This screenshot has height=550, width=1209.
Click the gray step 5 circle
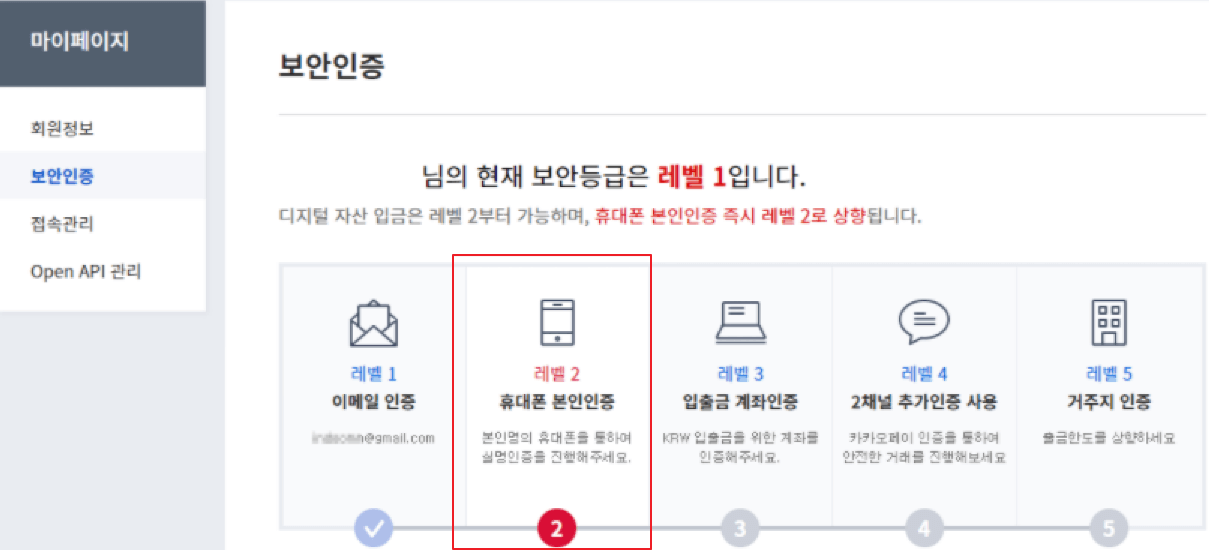[x=1108, y=527]
